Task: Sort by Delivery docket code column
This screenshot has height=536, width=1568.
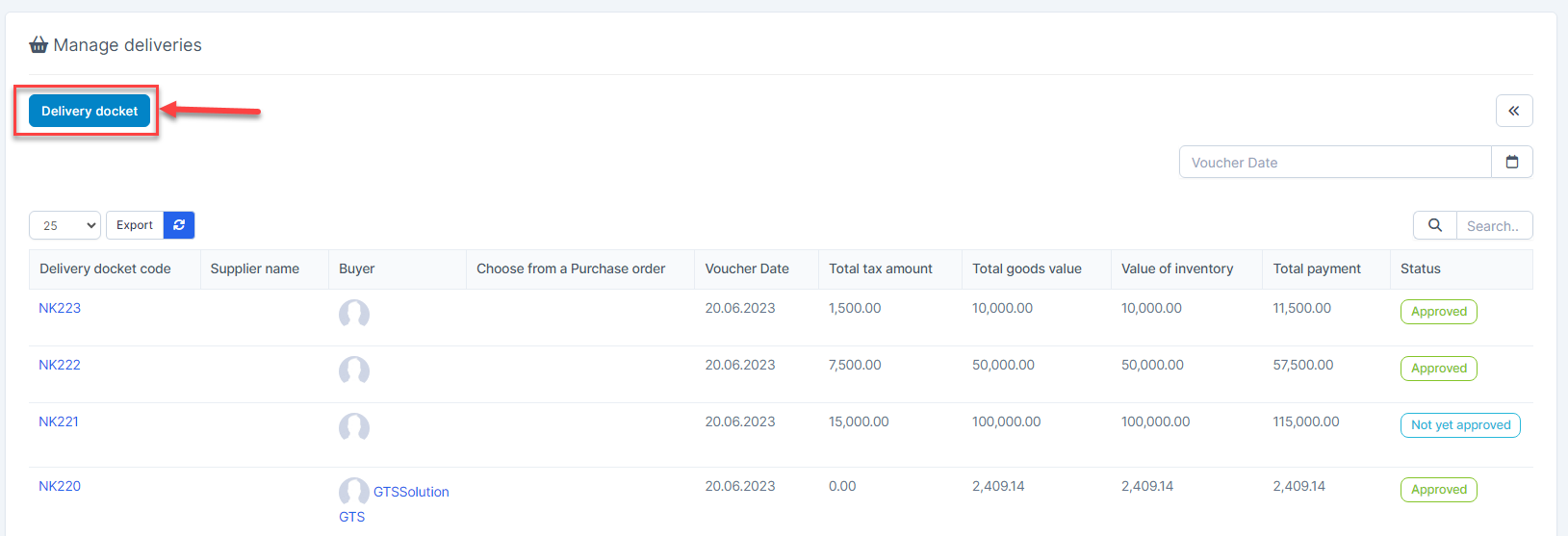Action: click(105, 268)
